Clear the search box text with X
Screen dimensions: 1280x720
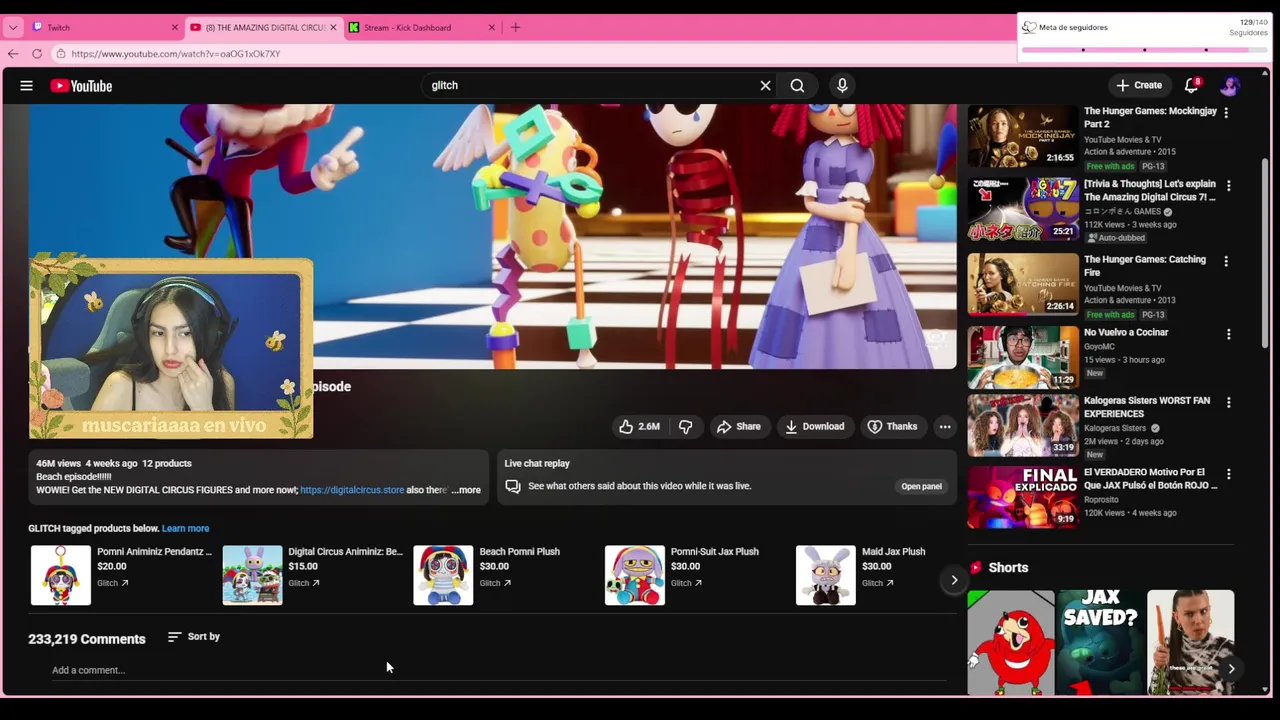(766, 86)
